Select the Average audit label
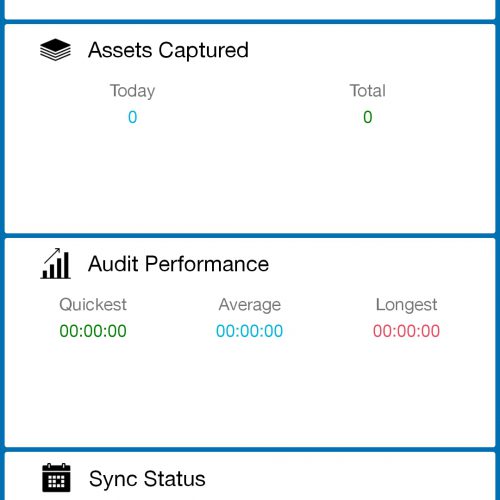The height and width of the screenshot is (500, 500). coord(250,305)
